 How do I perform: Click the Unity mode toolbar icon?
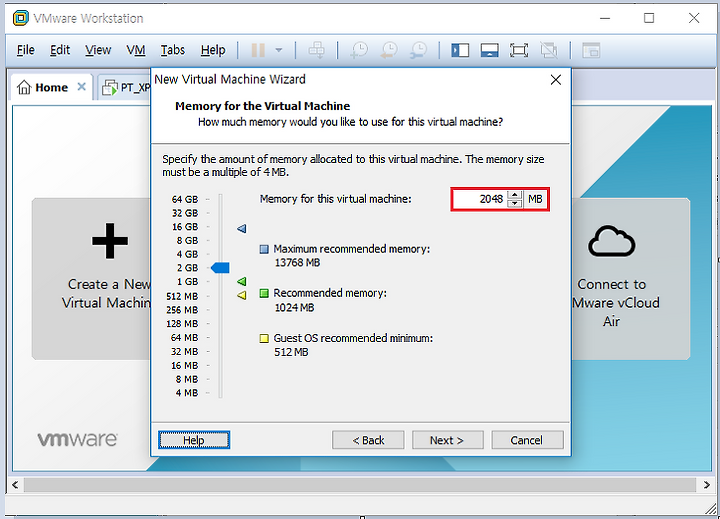click(549, 50)
